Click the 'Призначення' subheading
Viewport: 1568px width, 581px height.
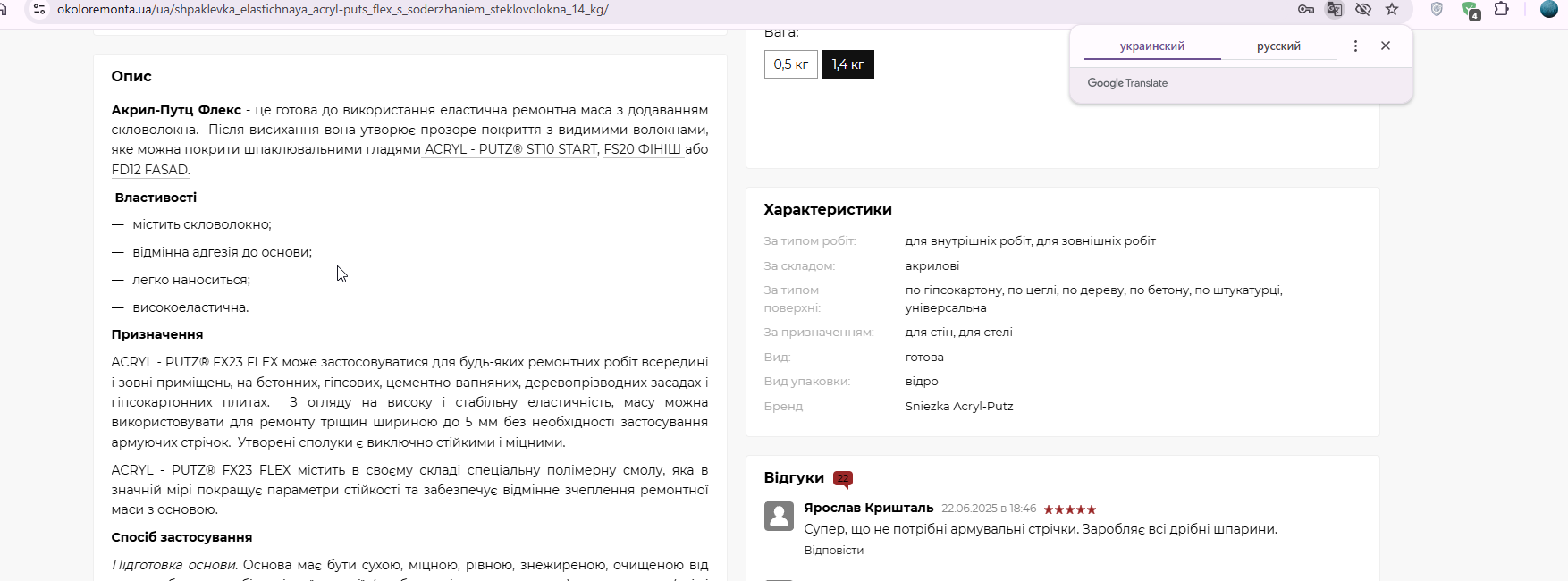(157, 334)
